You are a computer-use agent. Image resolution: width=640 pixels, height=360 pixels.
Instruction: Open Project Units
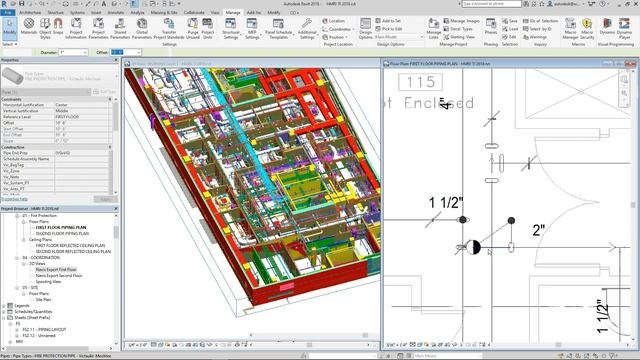click(207, 28)
